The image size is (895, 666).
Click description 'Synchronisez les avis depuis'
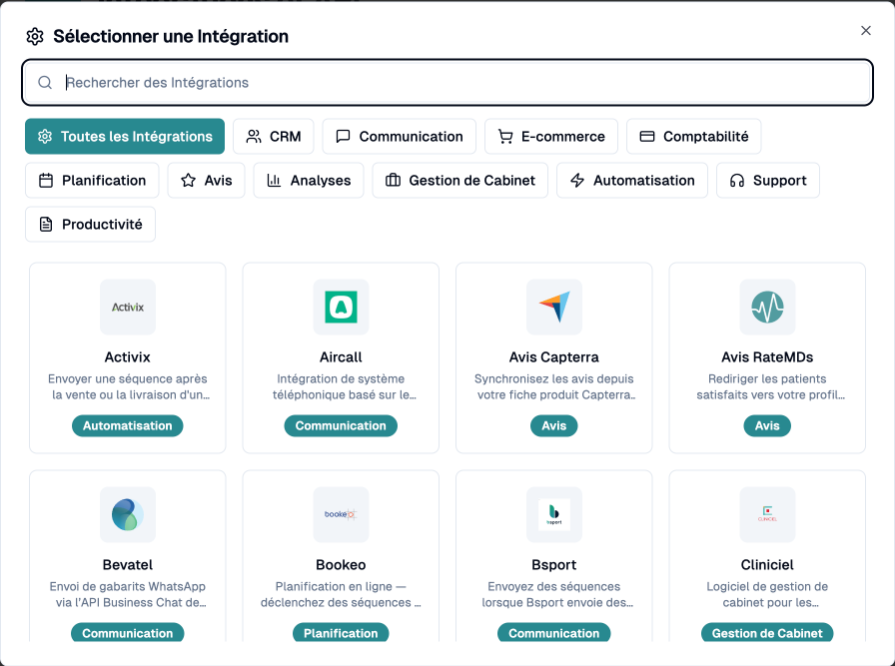555,387
